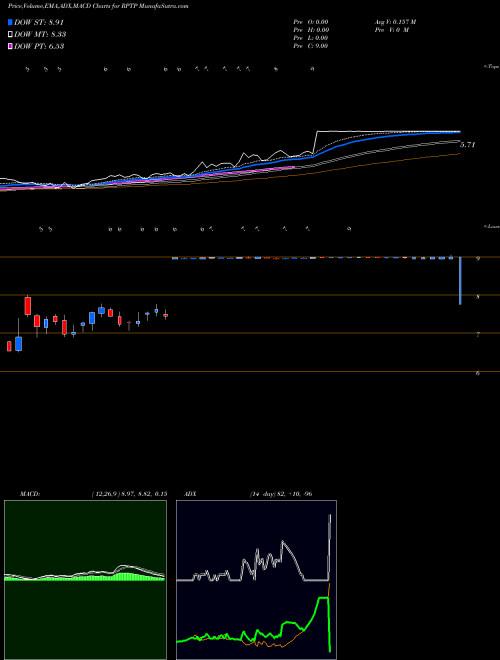Click the ADX '(14 day) 82, +10, -96' values
This screenshot has height=660, width=500.
[281, 494]
